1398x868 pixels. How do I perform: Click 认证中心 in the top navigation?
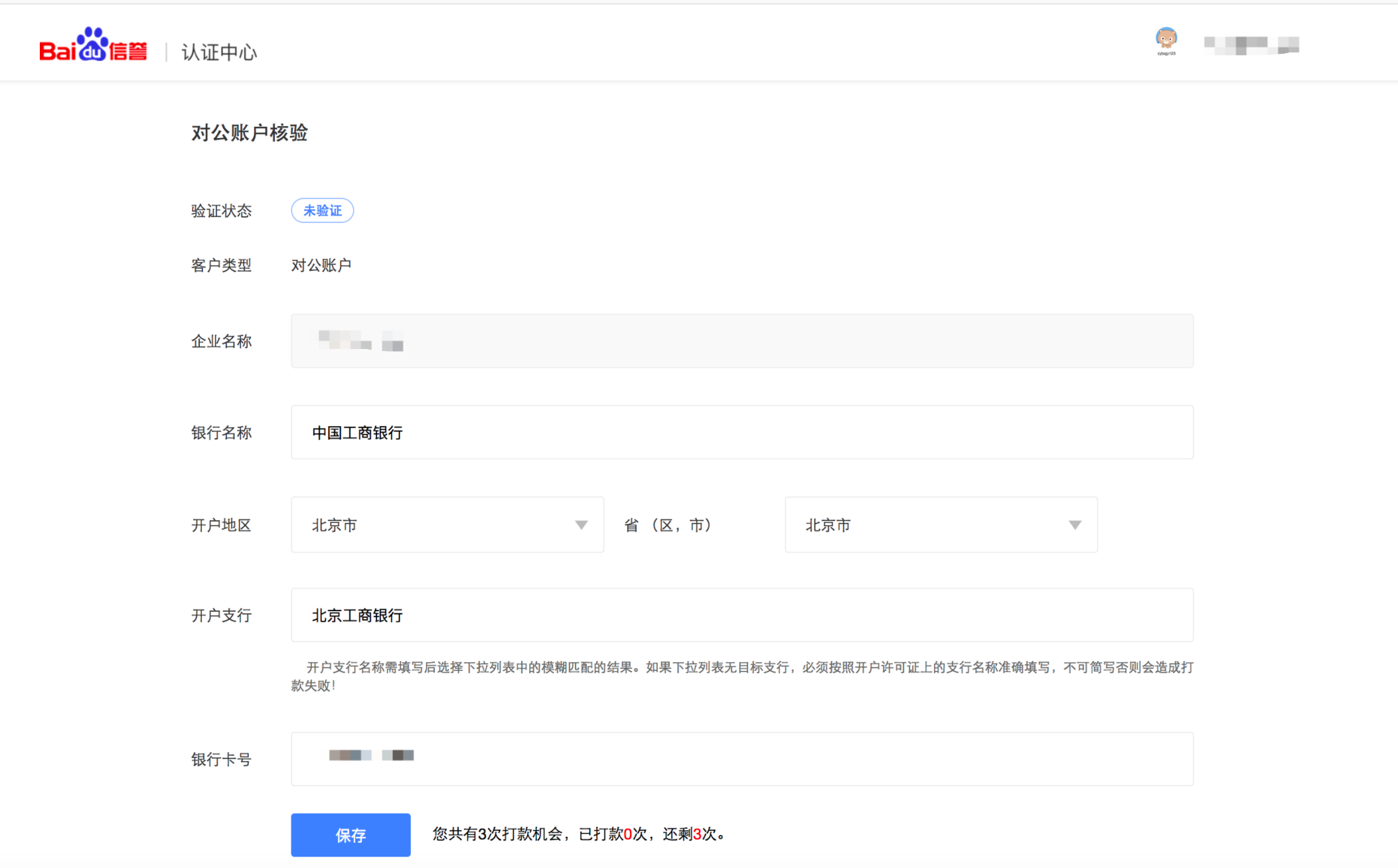coord(218,52)
